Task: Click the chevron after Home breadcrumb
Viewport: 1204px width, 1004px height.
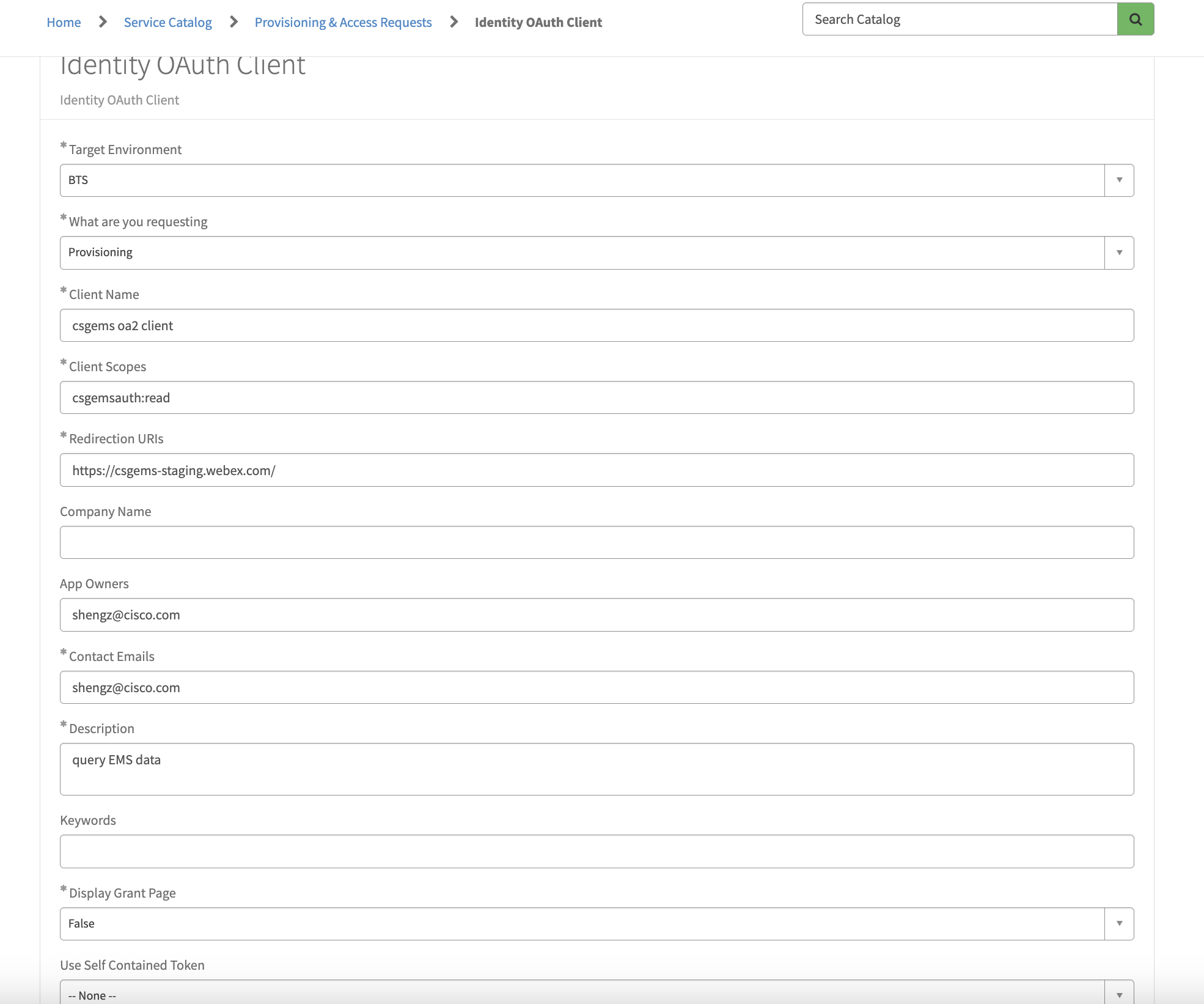Action: [103, 22]
